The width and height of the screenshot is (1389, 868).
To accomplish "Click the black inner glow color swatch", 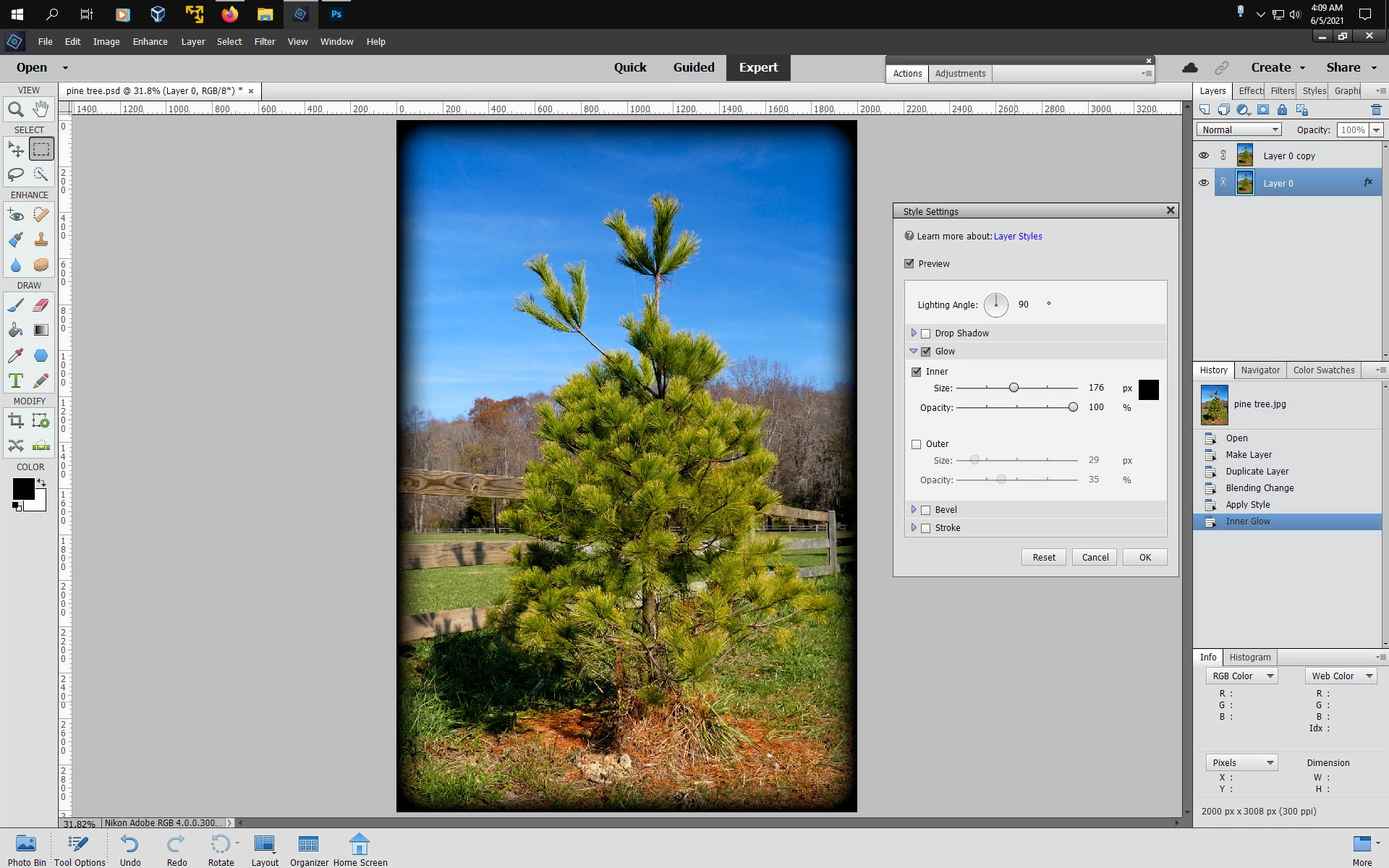I will click(x=1148, y=390).
